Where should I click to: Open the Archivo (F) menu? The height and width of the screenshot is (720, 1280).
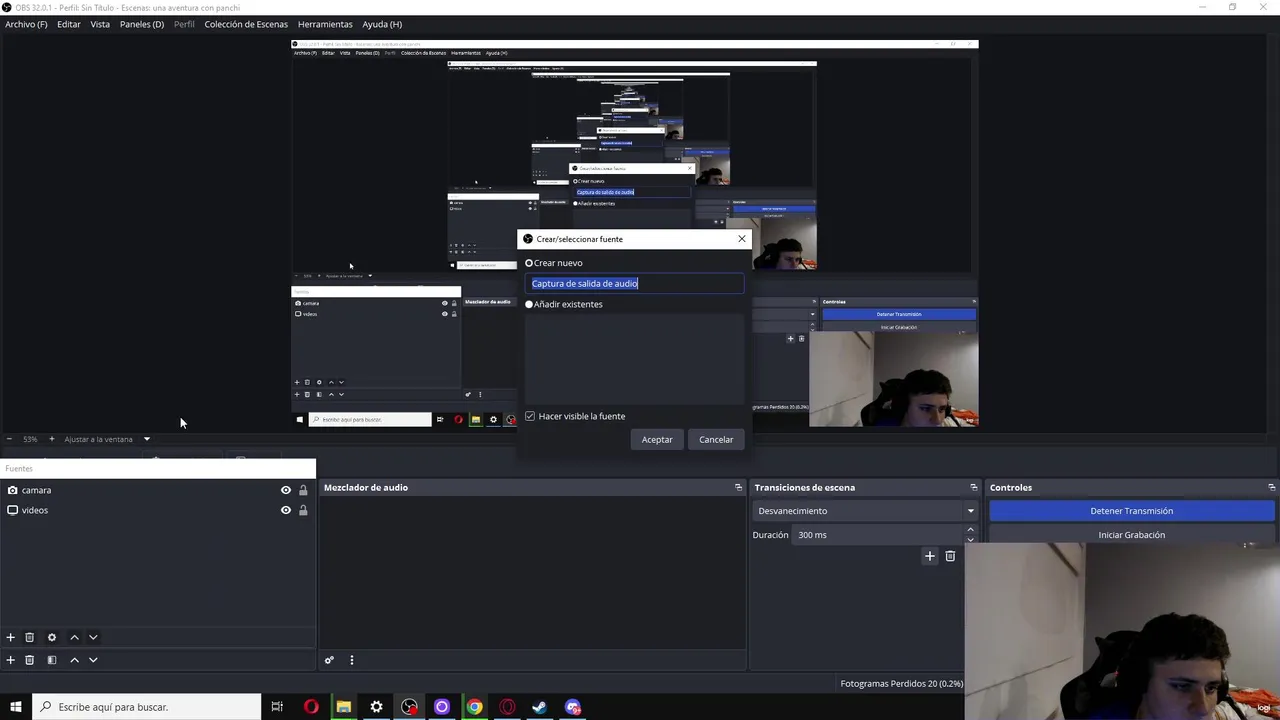coord(26,24)
